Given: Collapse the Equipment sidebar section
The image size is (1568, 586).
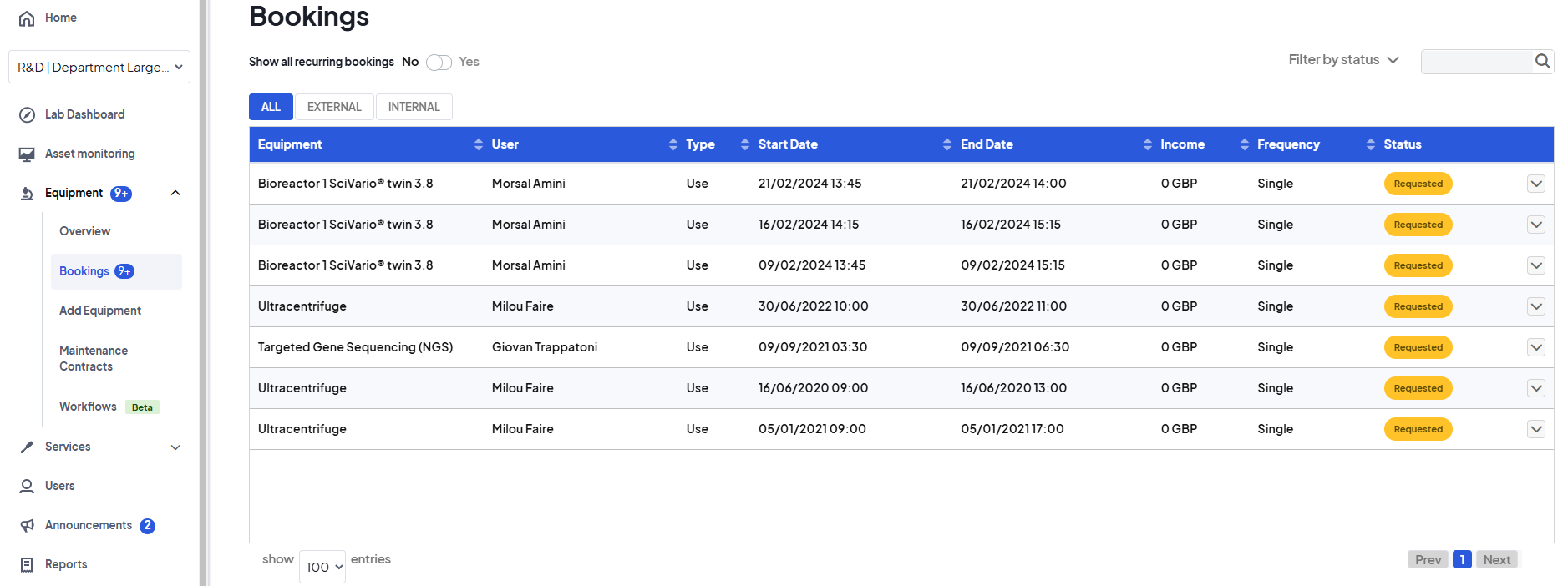Looking at the screenshot, I should pos(175,194).
